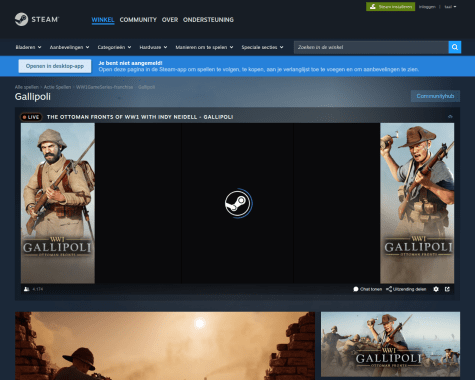Expand the Categorieën menu
This screenshot has width=475, height=380.
click(114, 47)
